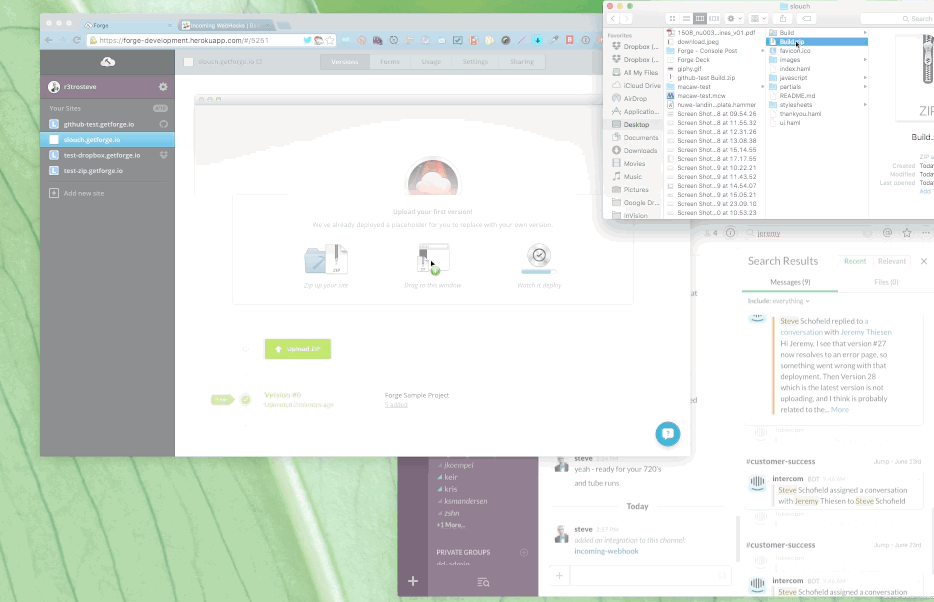Expand the stylesheets folder arrow in Finder
Viewport: 934px width, 602px height.
pyautogui.click(x=865, y=105)
